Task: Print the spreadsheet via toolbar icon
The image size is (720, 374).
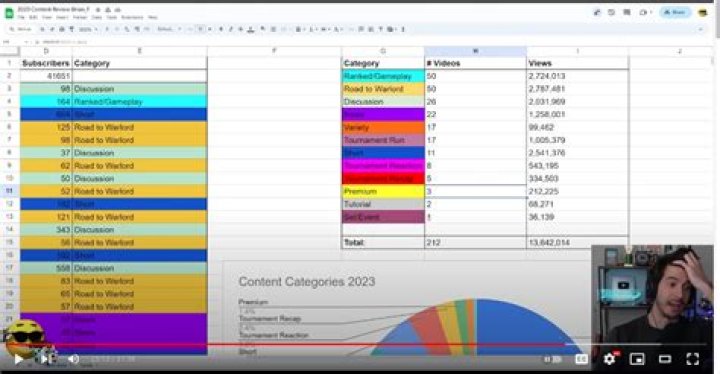Action: pyautogui.click(x=61, y=29)
